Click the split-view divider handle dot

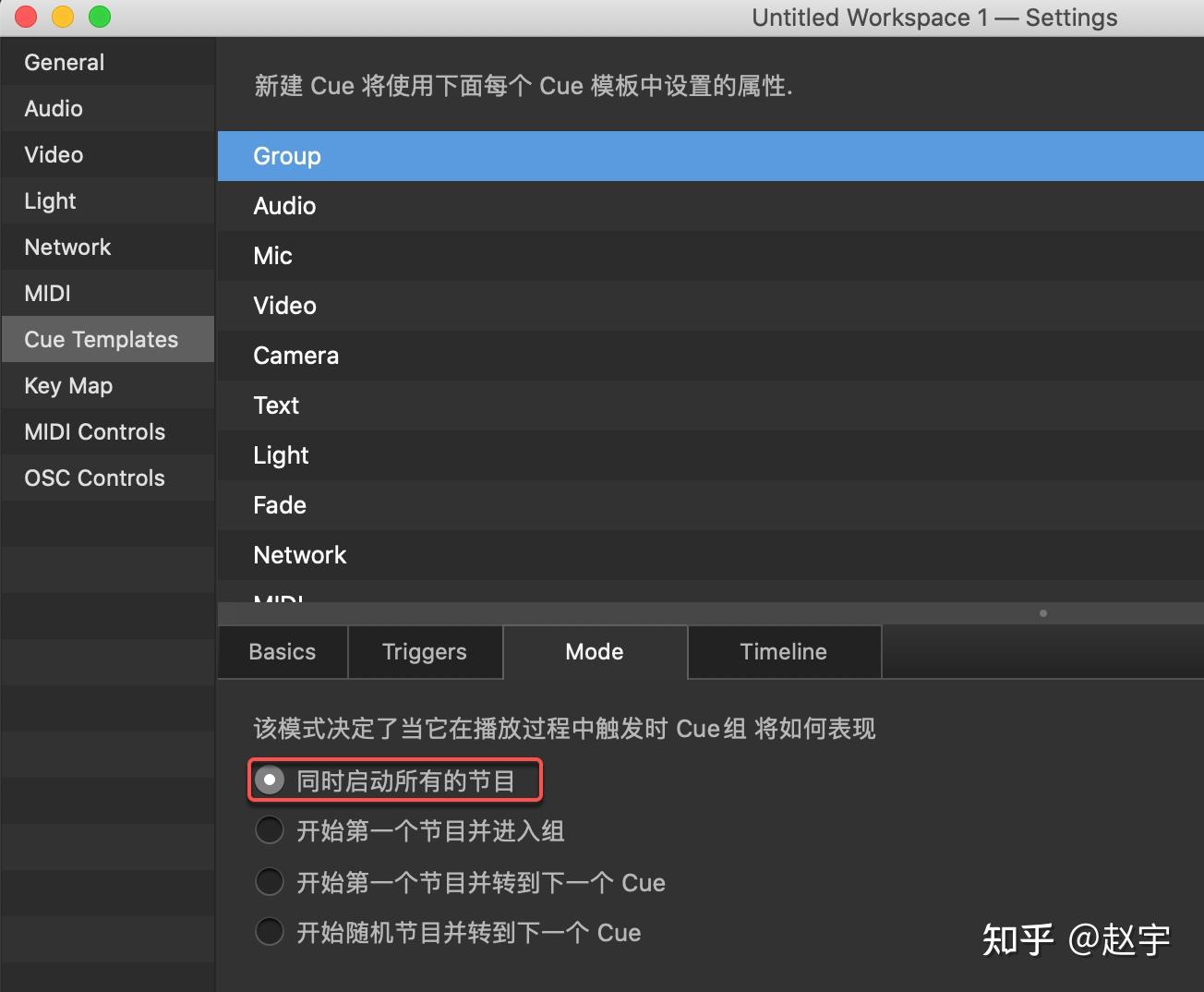[1043, 613]
